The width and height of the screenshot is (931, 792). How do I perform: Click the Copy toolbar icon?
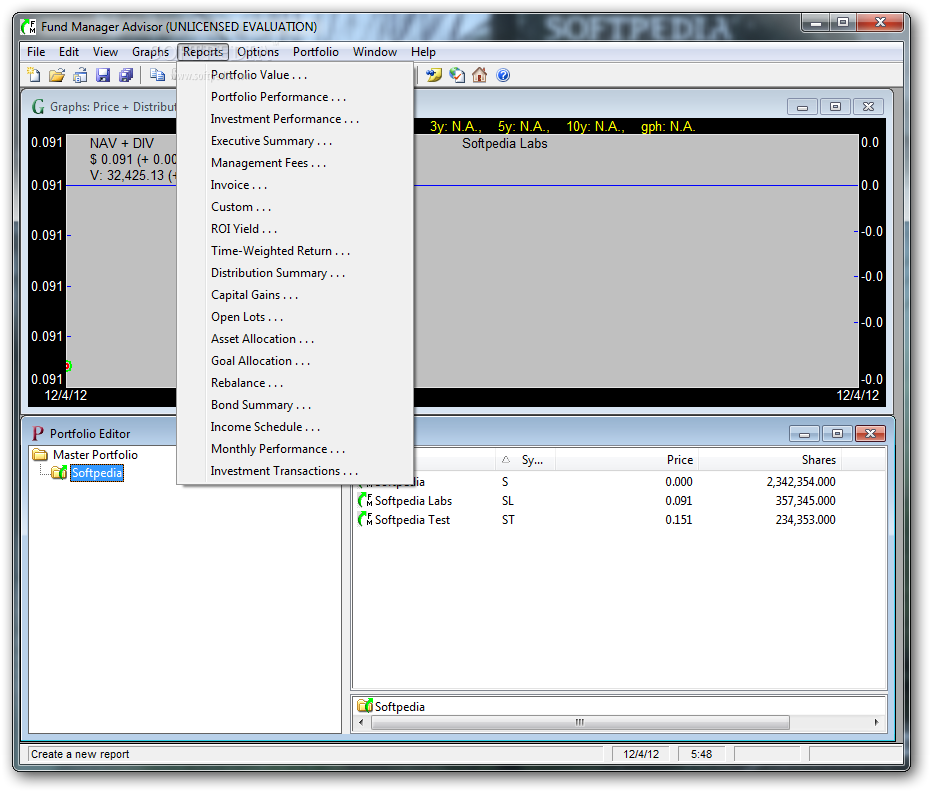pyautogui.click(x=157, y=75)
